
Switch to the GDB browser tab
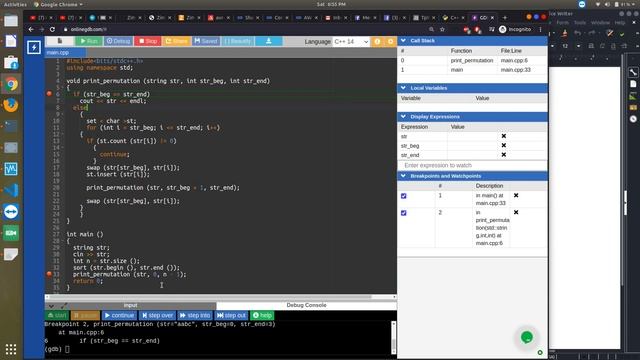click(x=483, y=18)
